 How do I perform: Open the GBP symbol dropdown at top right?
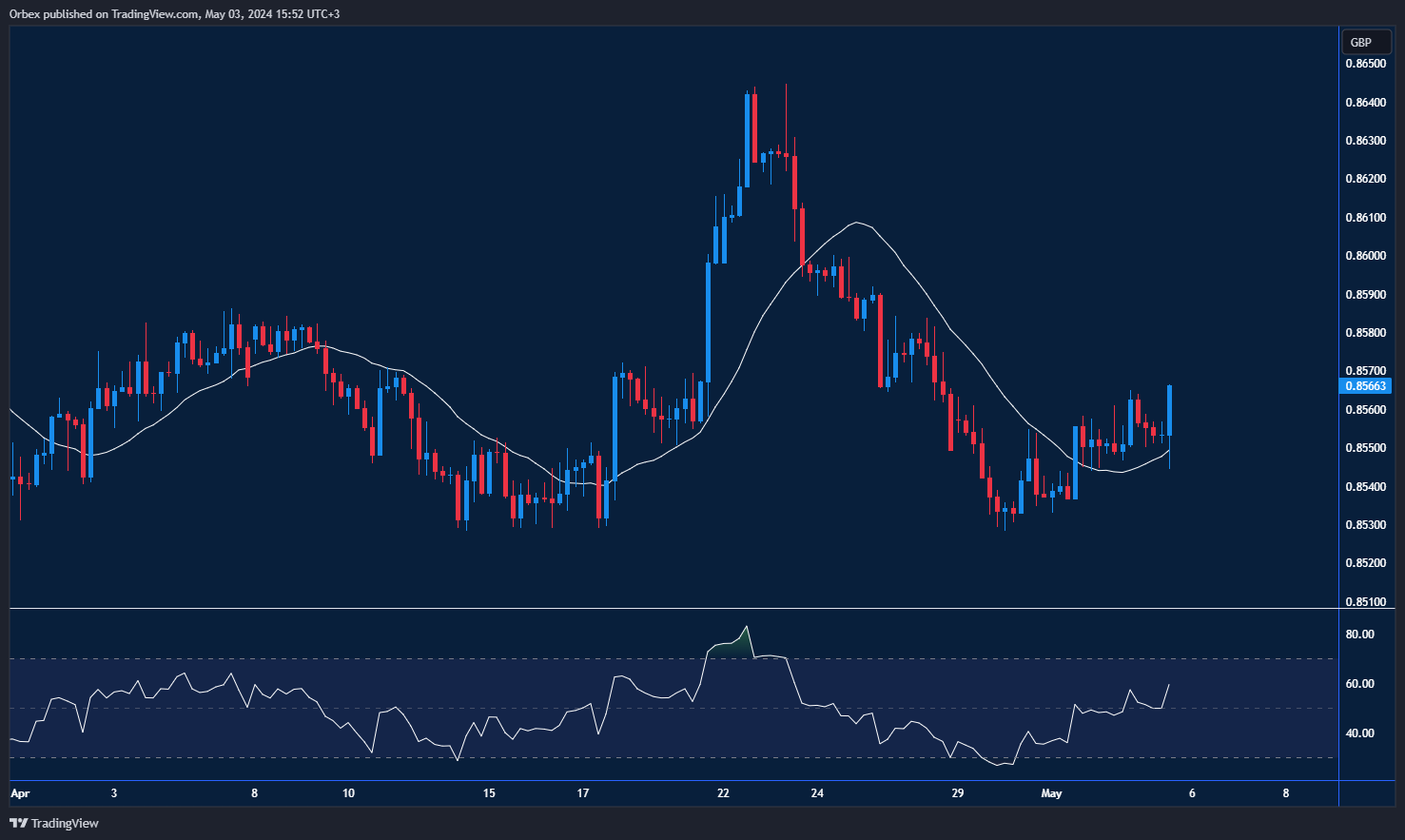click(x=1366, y=42)
